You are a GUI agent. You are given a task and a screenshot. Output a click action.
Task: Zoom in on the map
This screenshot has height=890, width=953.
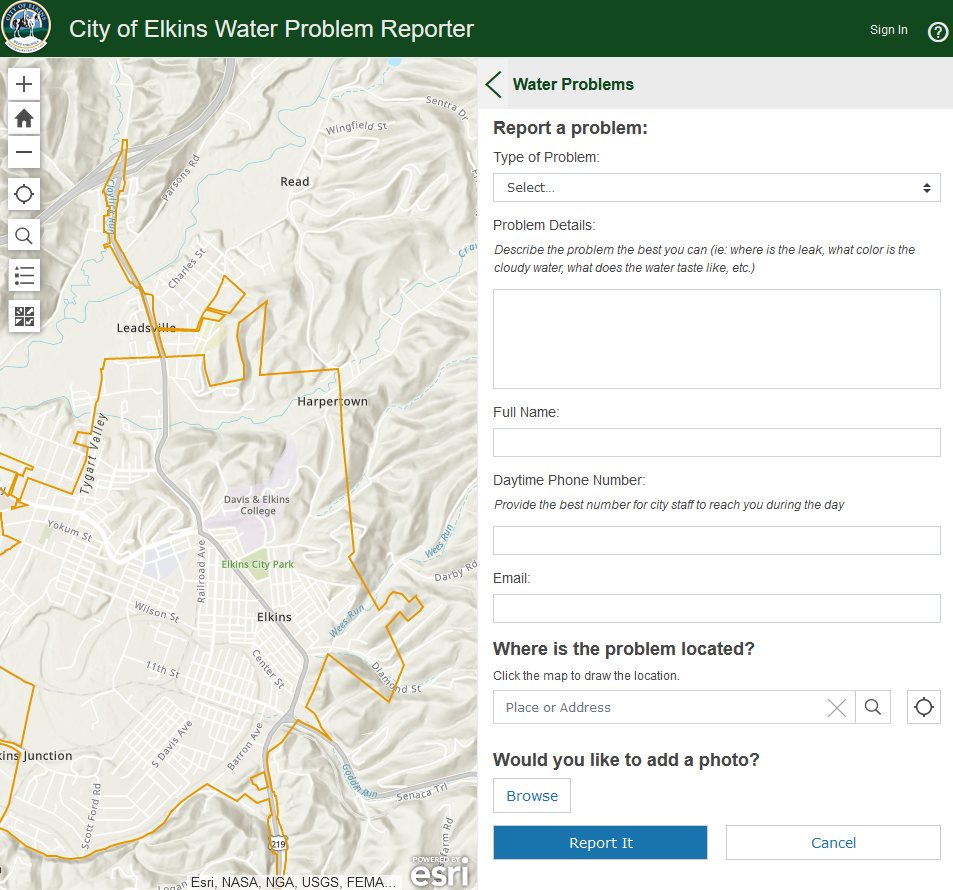tap(25, 84)
